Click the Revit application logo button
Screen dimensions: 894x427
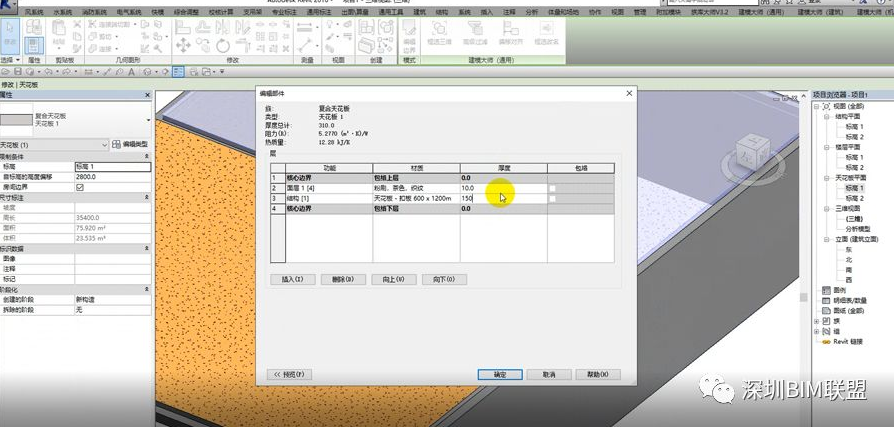point(11,5)
